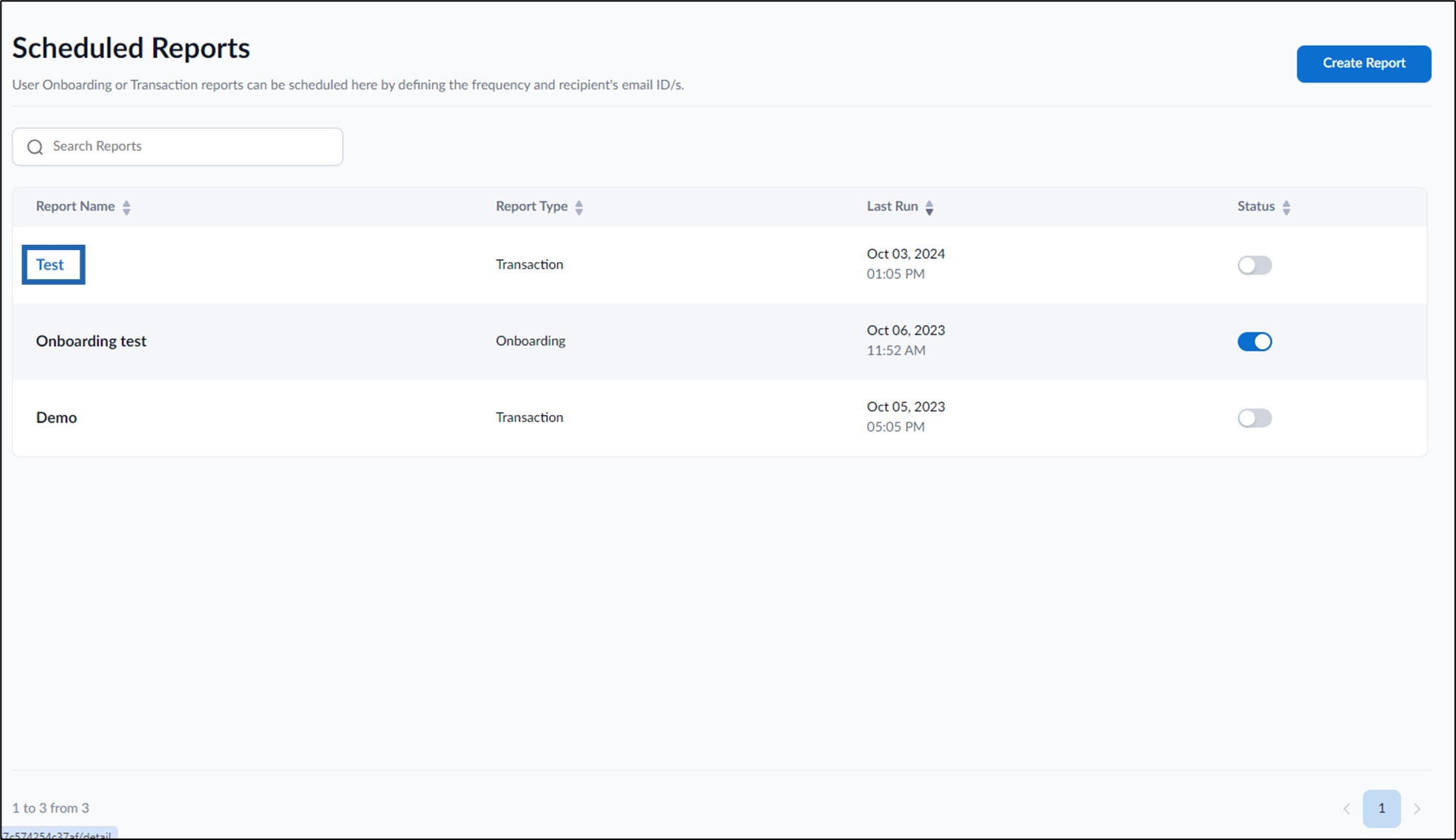
Task: Focus the Search Reports field
Action: (x=177, y=147)
